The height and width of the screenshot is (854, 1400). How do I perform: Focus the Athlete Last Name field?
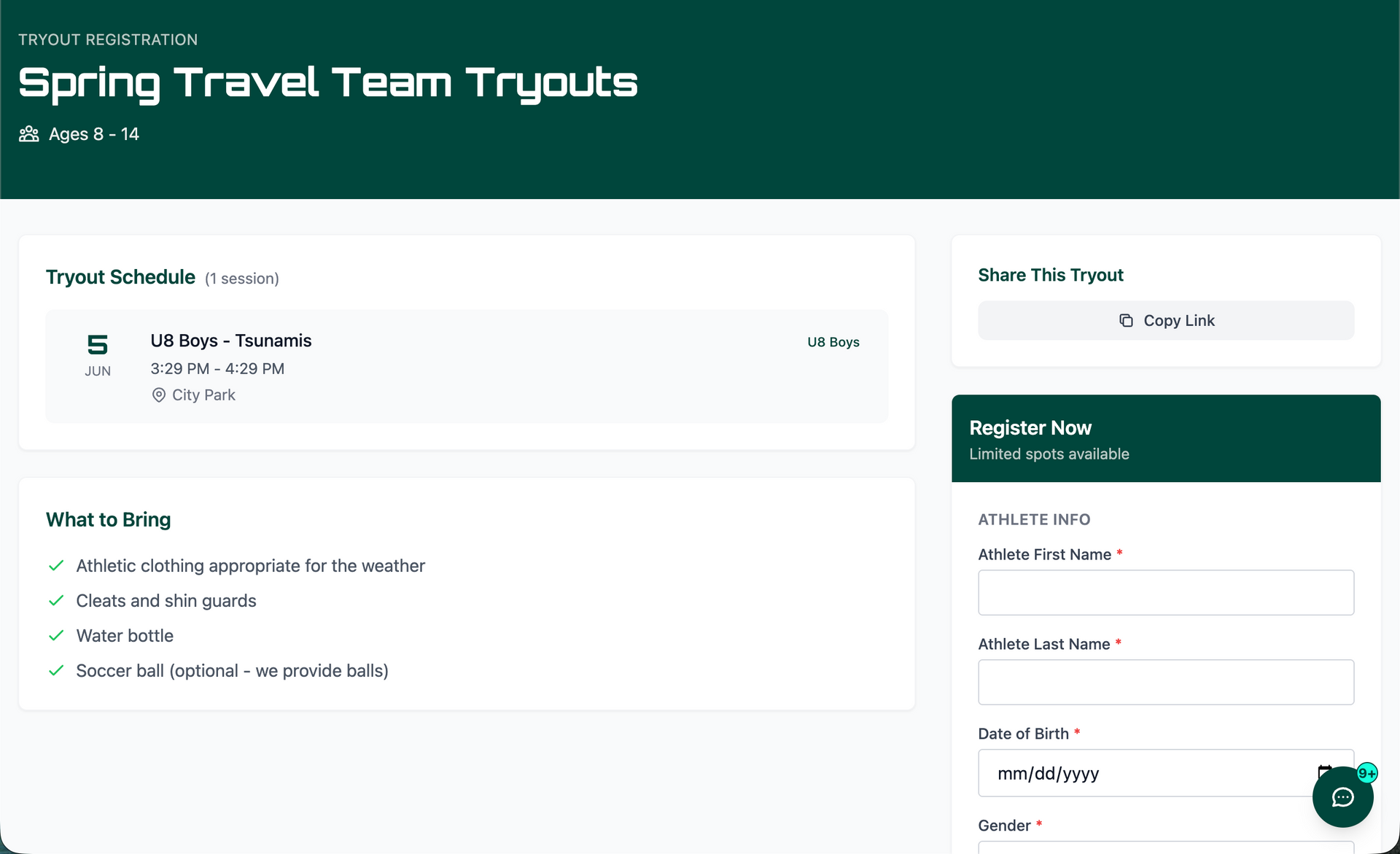click(x=1166, y=682)
